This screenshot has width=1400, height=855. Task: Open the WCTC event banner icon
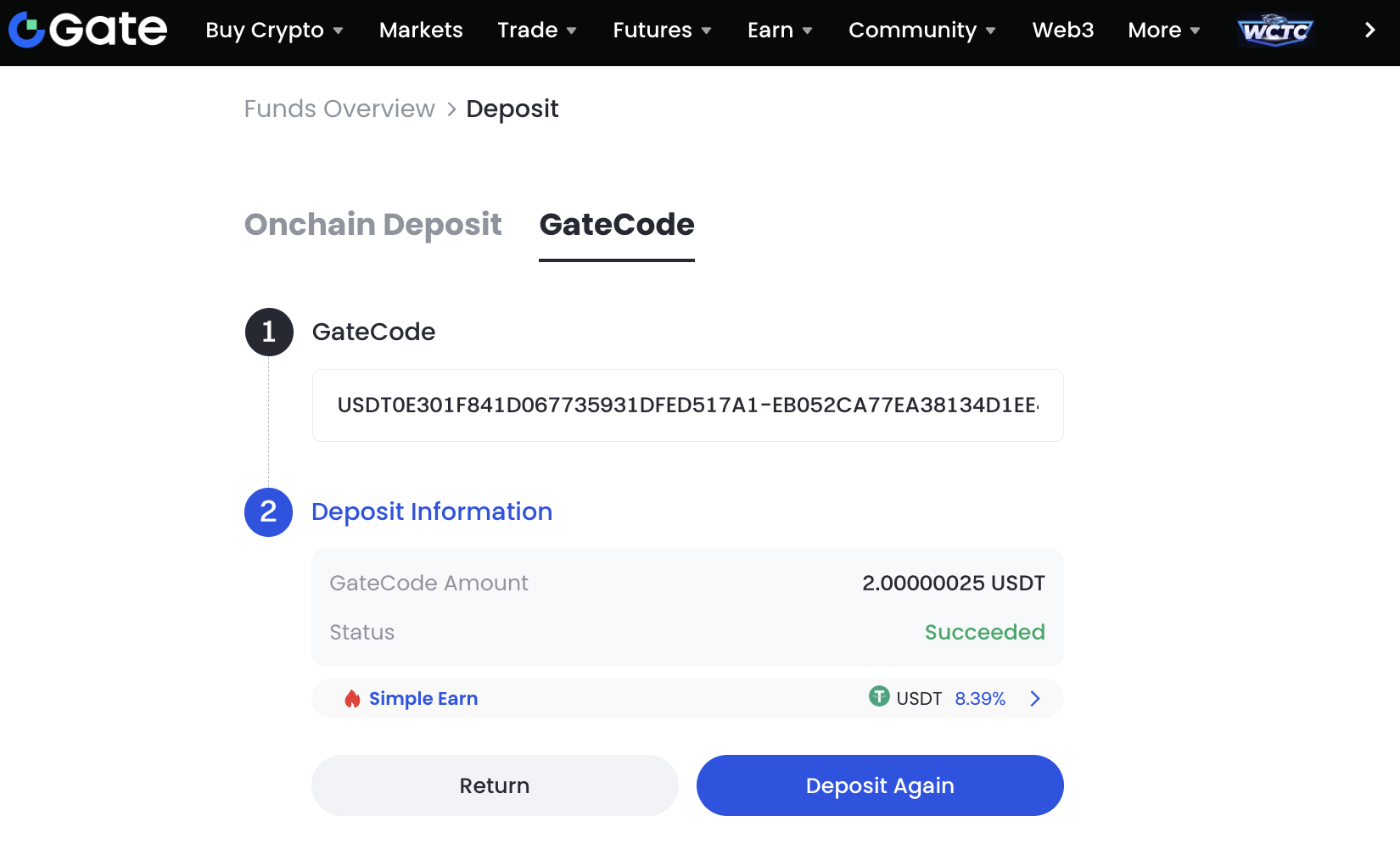1274,31
